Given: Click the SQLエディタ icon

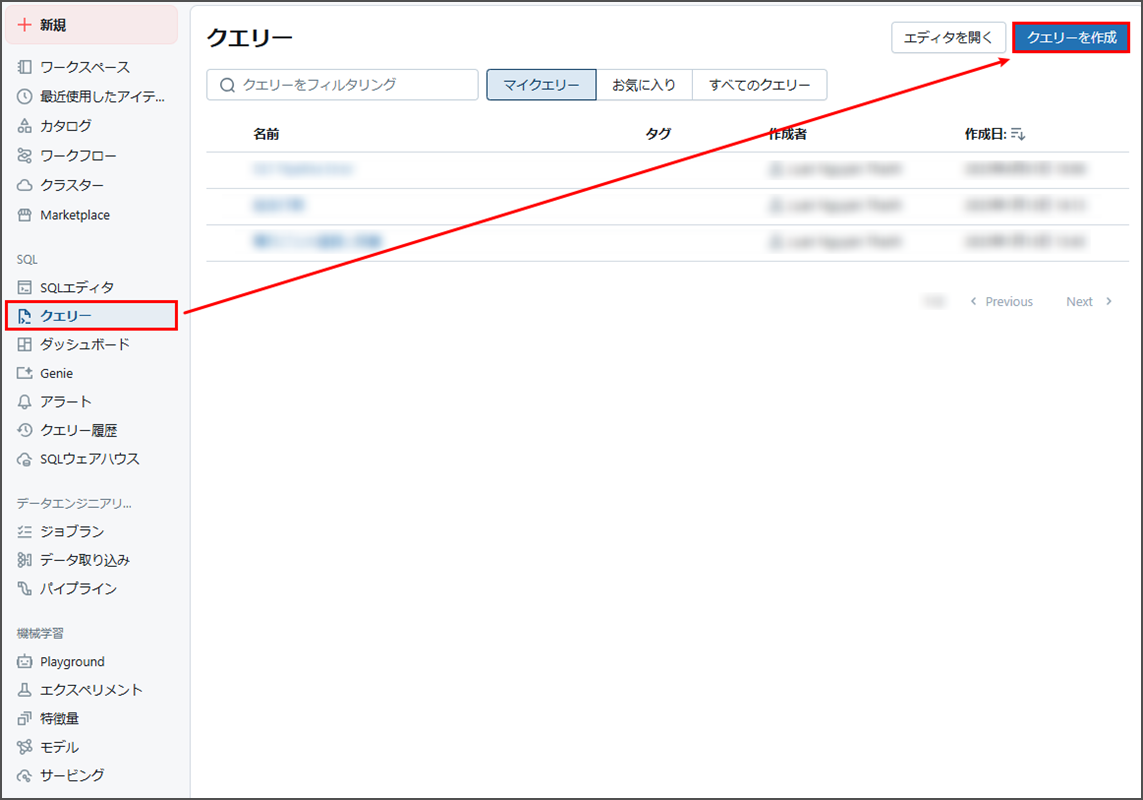Looking at the screenshot, I should [24, 287].
